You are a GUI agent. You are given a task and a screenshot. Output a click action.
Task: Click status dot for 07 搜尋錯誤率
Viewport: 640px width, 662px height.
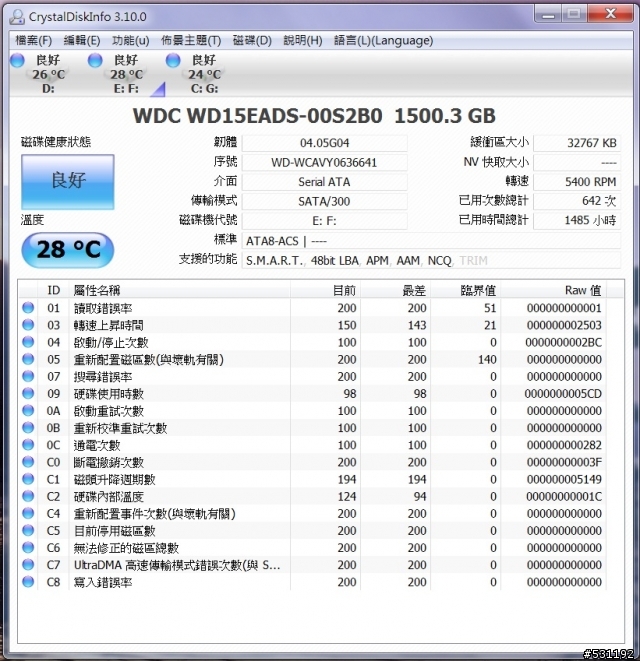pyautogui.click(x=28, y=376)
